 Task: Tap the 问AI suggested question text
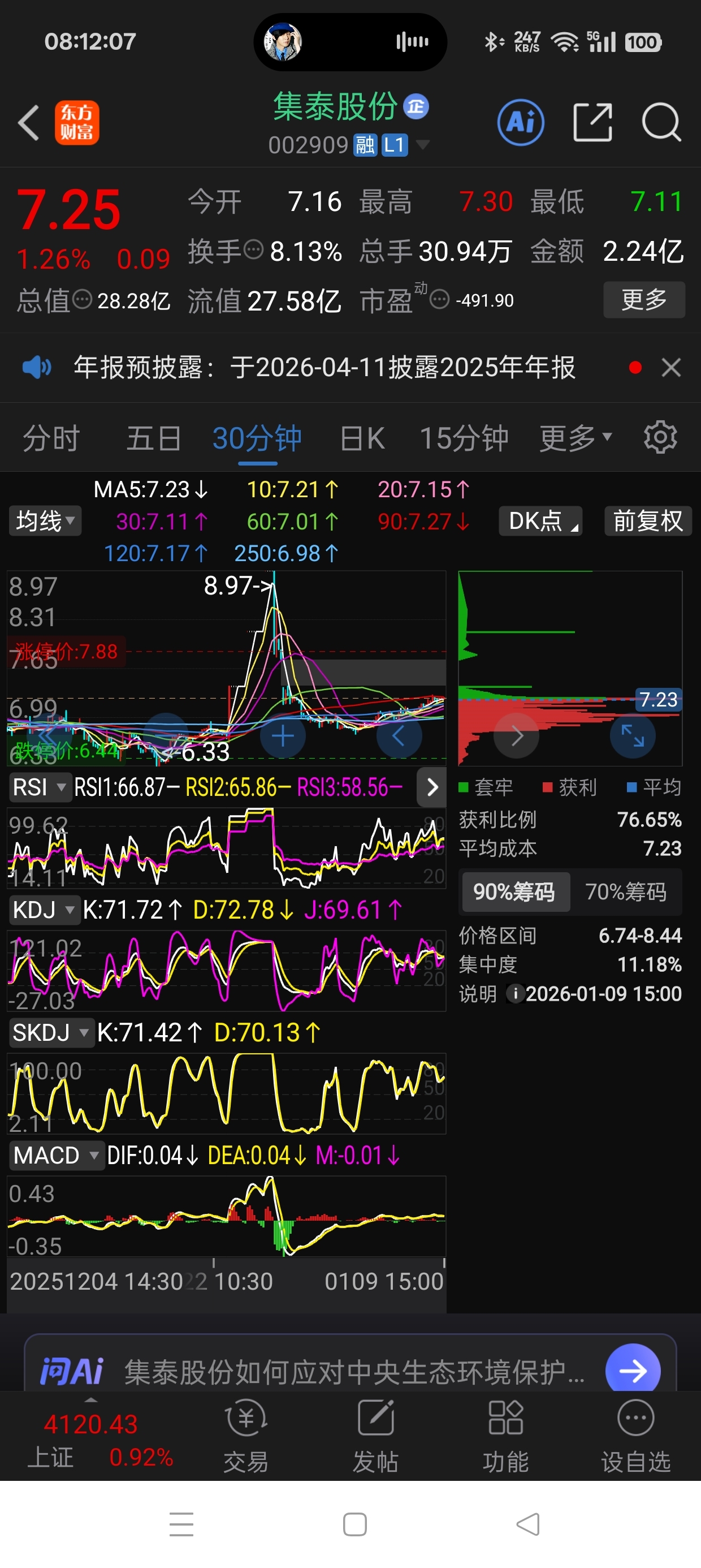pyautogui.click(x=355, y=1372)
